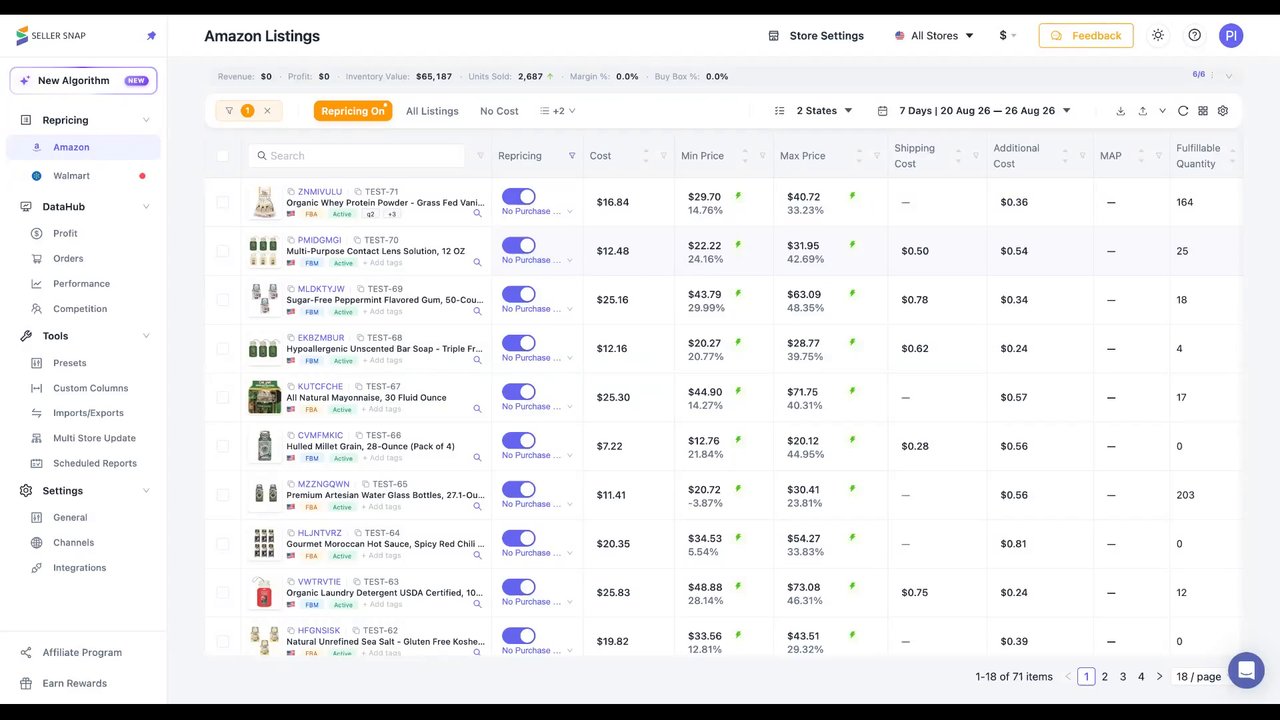Sort by the Min Price column arrows
This screenshot has height=720, width=1280.
[x=746, y=156]
